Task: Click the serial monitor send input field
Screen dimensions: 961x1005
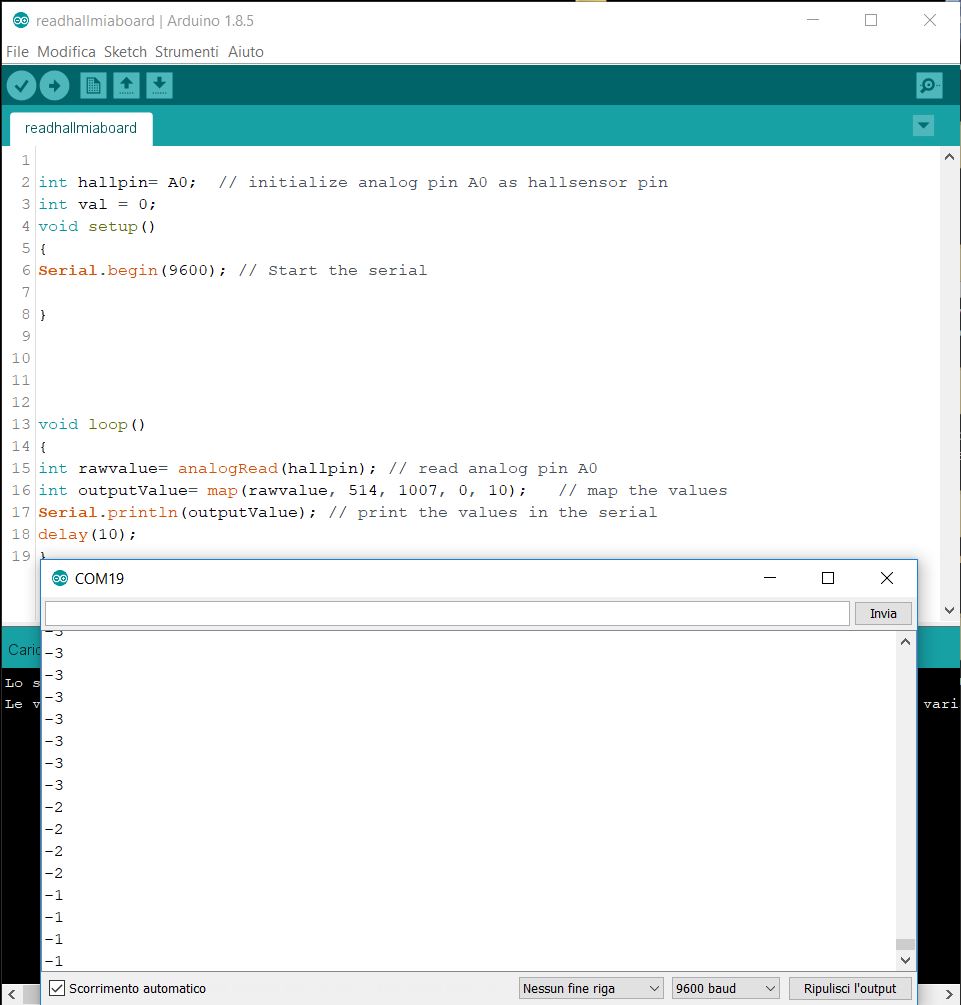Action: (x=447, y=613)
